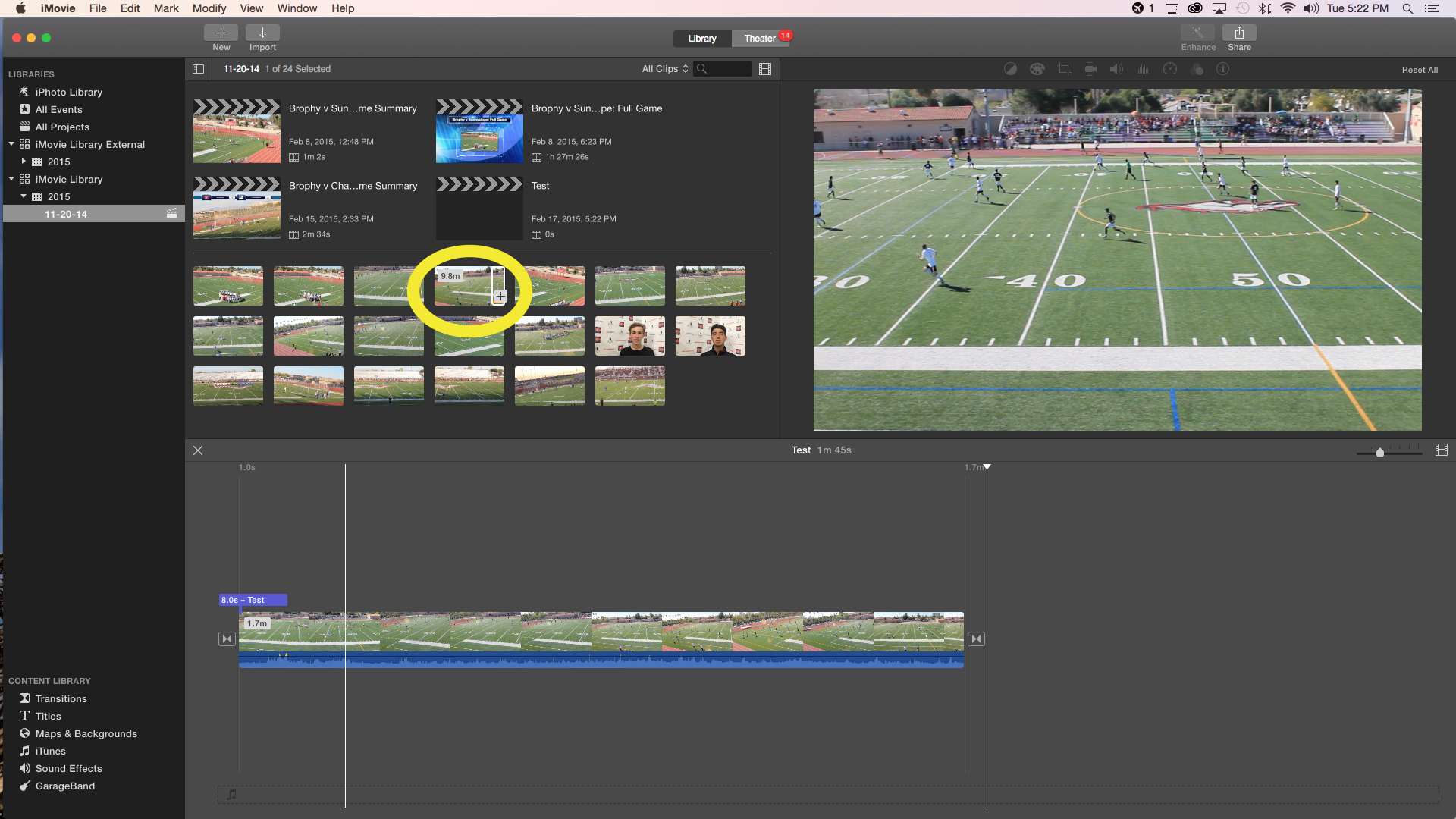Select the empty Test project thumbnail
The width and height of the screenshot is (1456, 819).
[x=479, y=208]
